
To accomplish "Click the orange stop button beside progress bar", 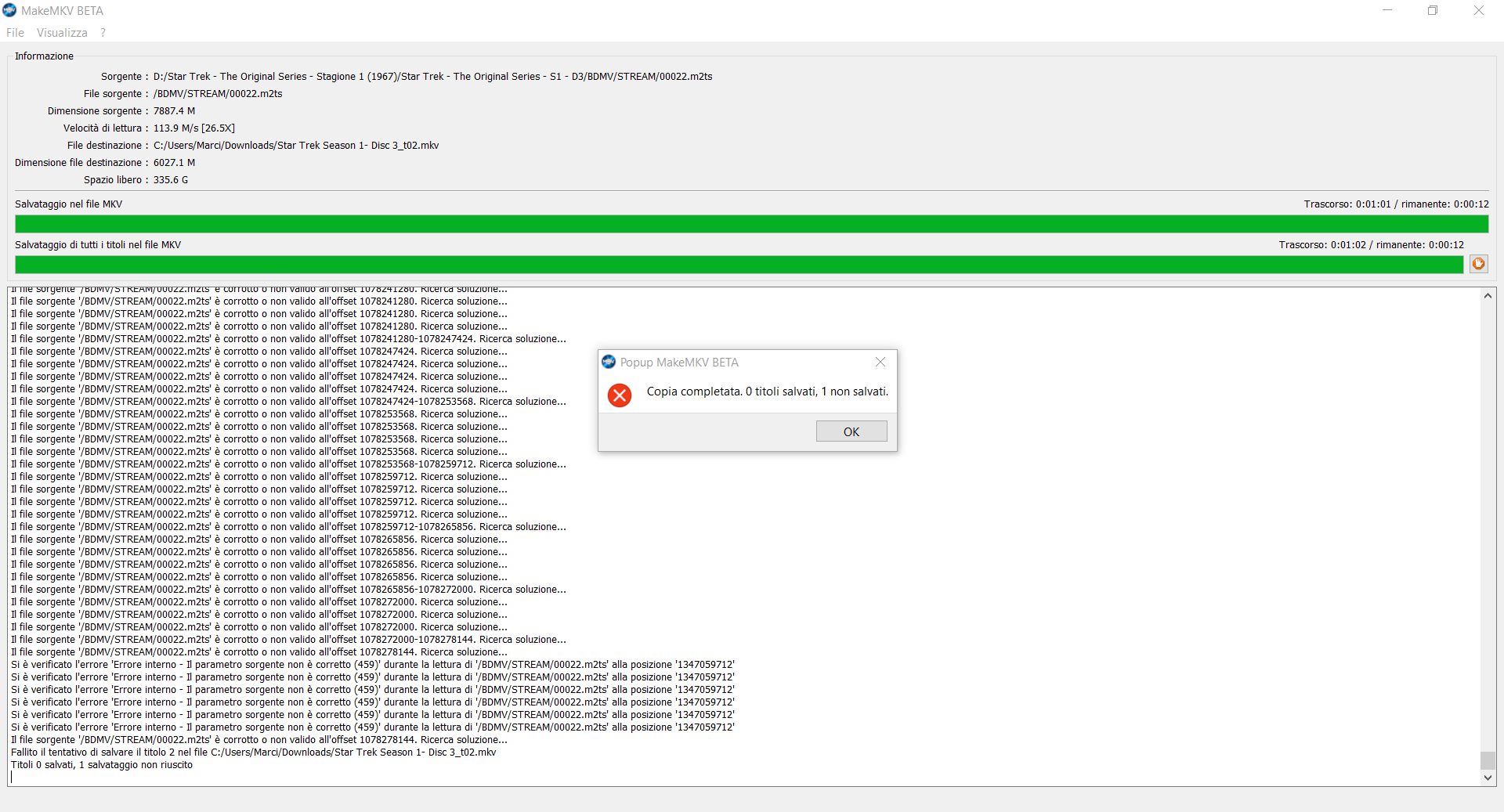I will 1478,264.
